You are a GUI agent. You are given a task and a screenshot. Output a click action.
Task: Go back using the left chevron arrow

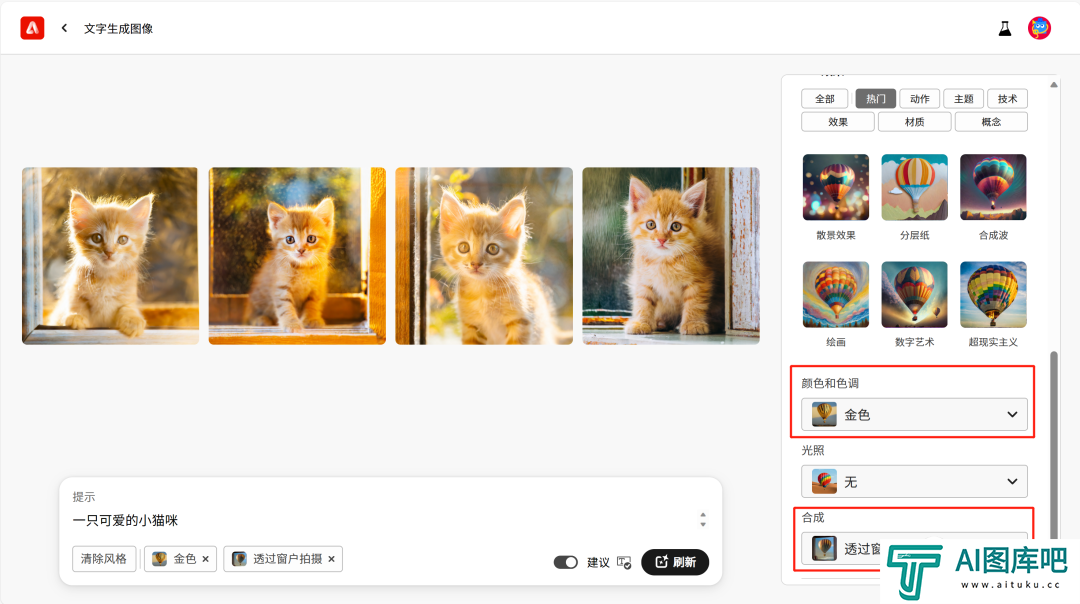[64, 28]
